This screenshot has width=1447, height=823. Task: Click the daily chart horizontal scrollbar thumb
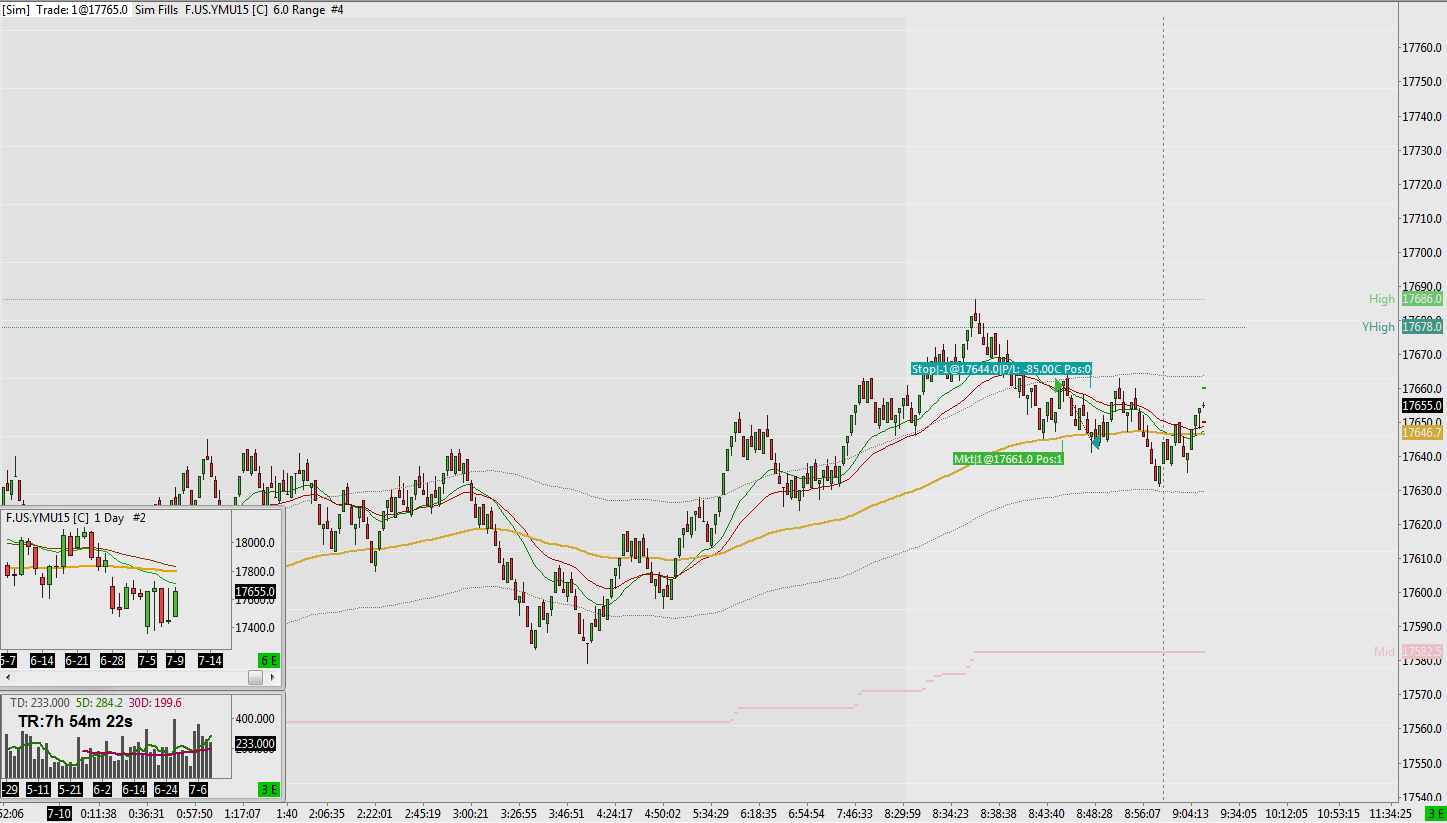255,678
